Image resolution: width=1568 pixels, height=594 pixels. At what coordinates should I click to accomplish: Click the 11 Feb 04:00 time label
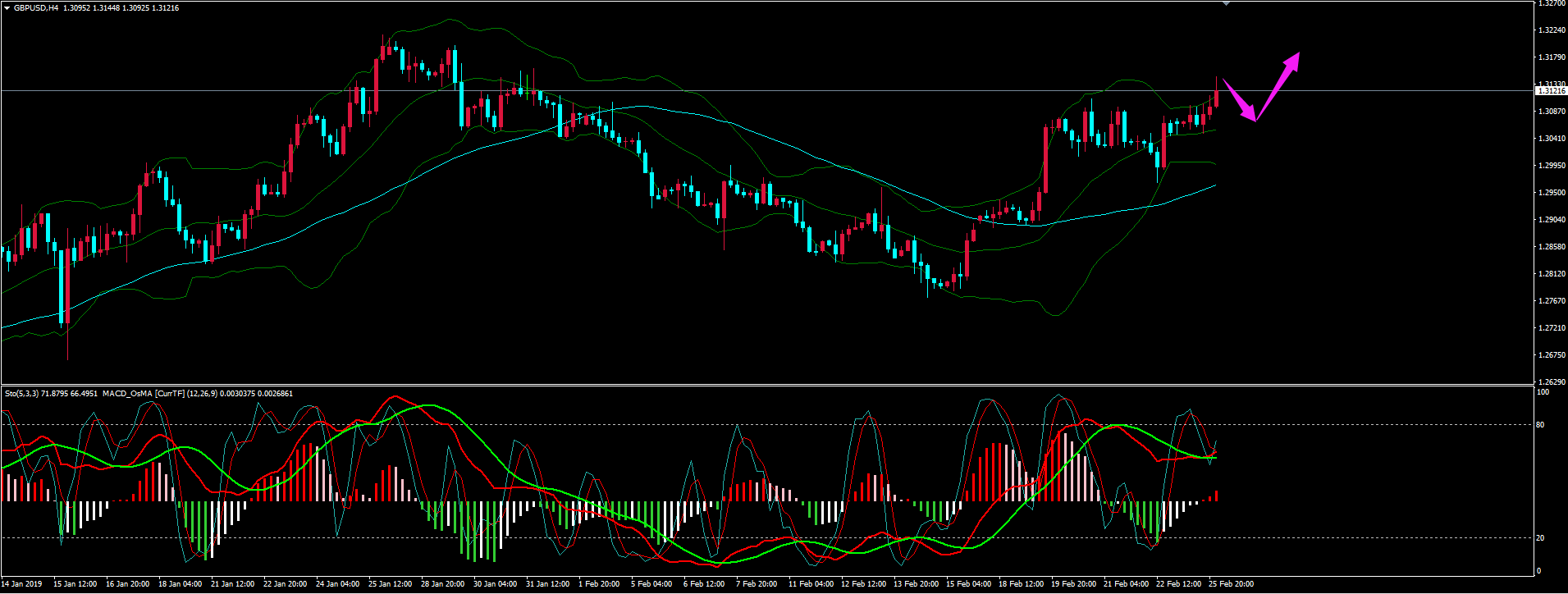pyautogui.click(x=811, y=584)
